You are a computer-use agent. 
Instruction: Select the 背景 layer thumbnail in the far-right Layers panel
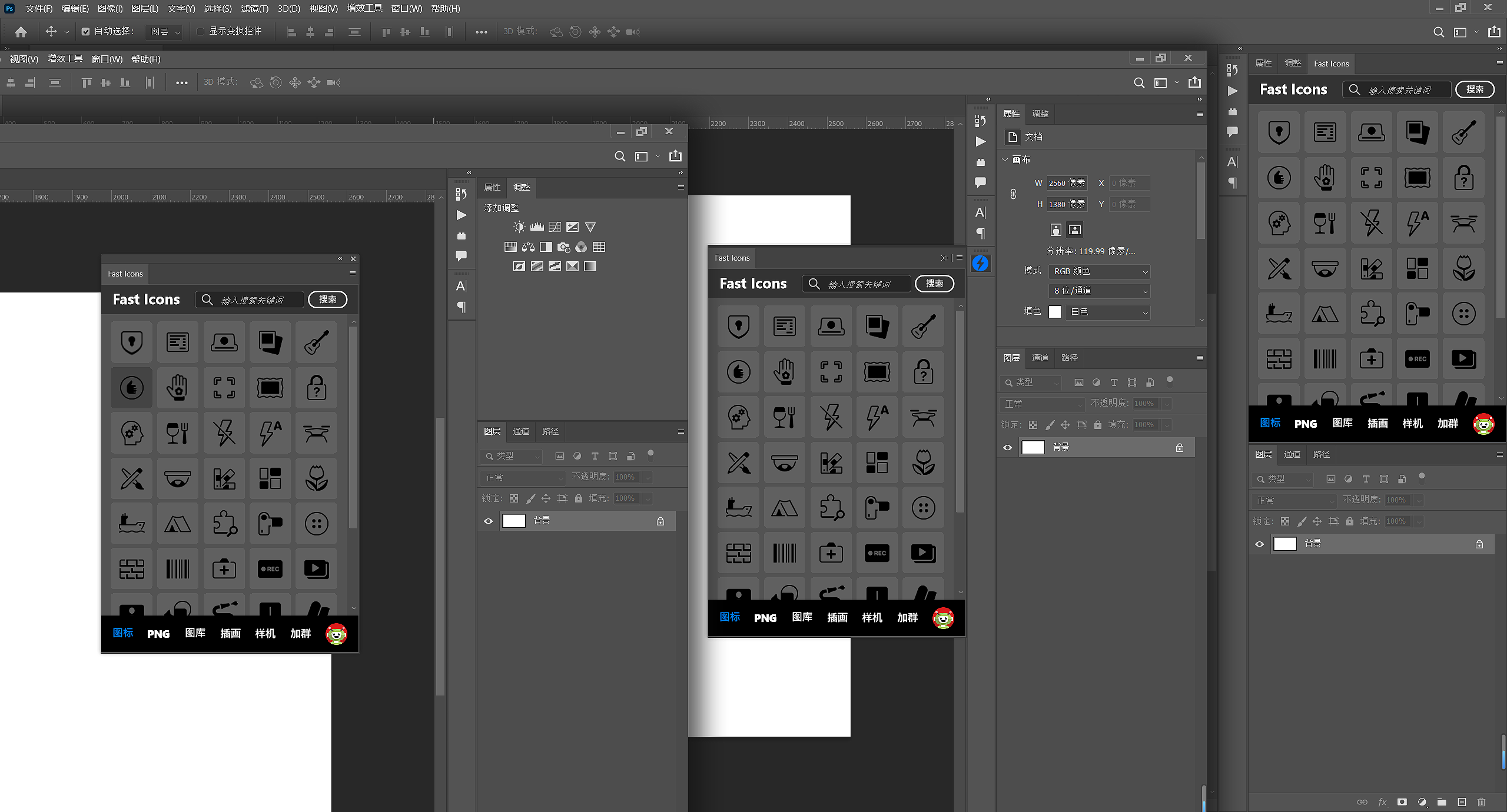[x=1284, y=544]
